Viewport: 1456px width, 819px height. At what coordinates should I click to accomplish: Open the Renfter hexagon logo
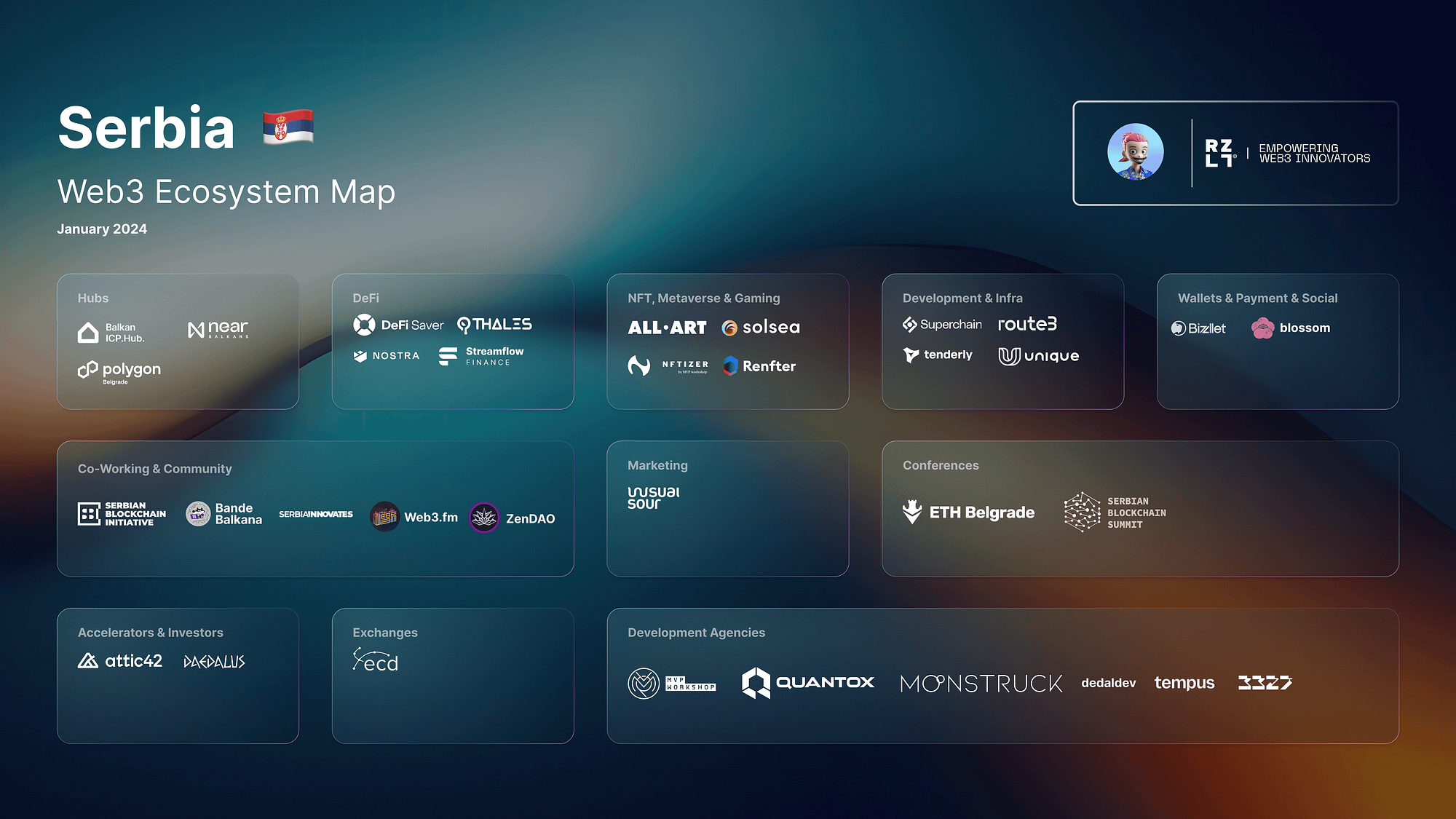[730, 366]
